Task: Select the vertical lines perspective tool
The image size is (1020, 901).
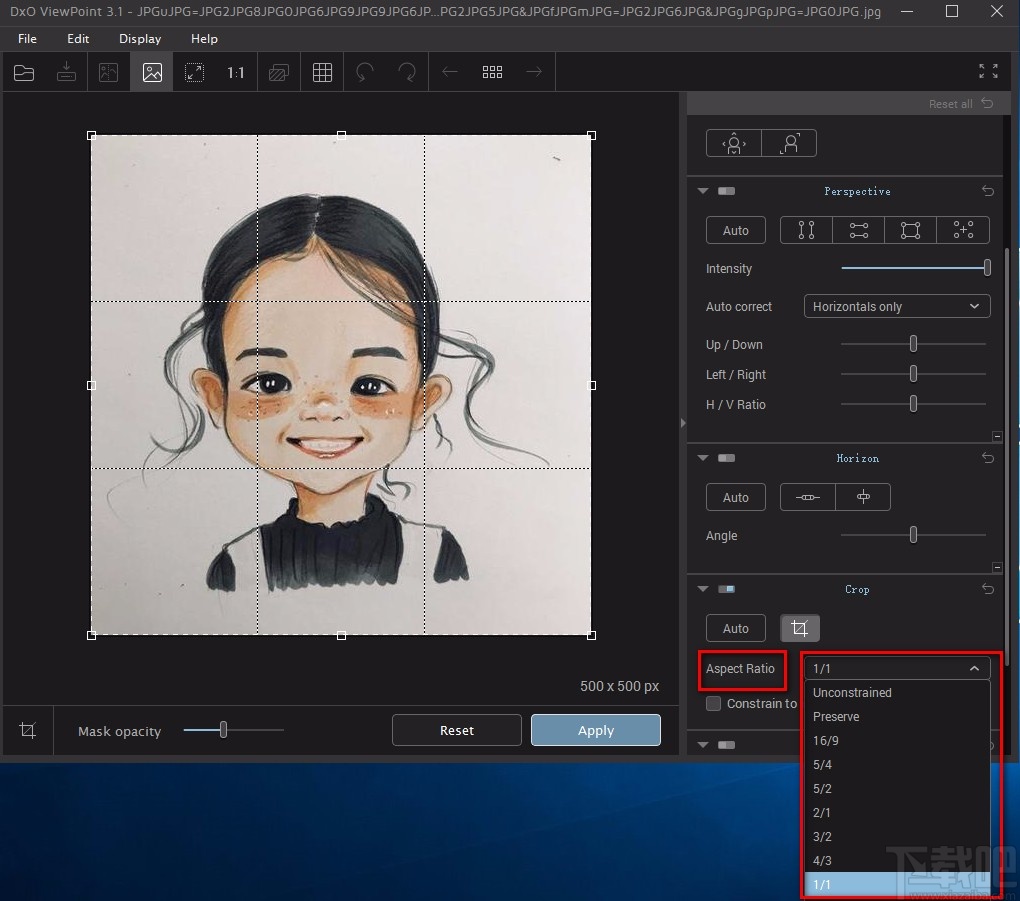Action: 805,230
